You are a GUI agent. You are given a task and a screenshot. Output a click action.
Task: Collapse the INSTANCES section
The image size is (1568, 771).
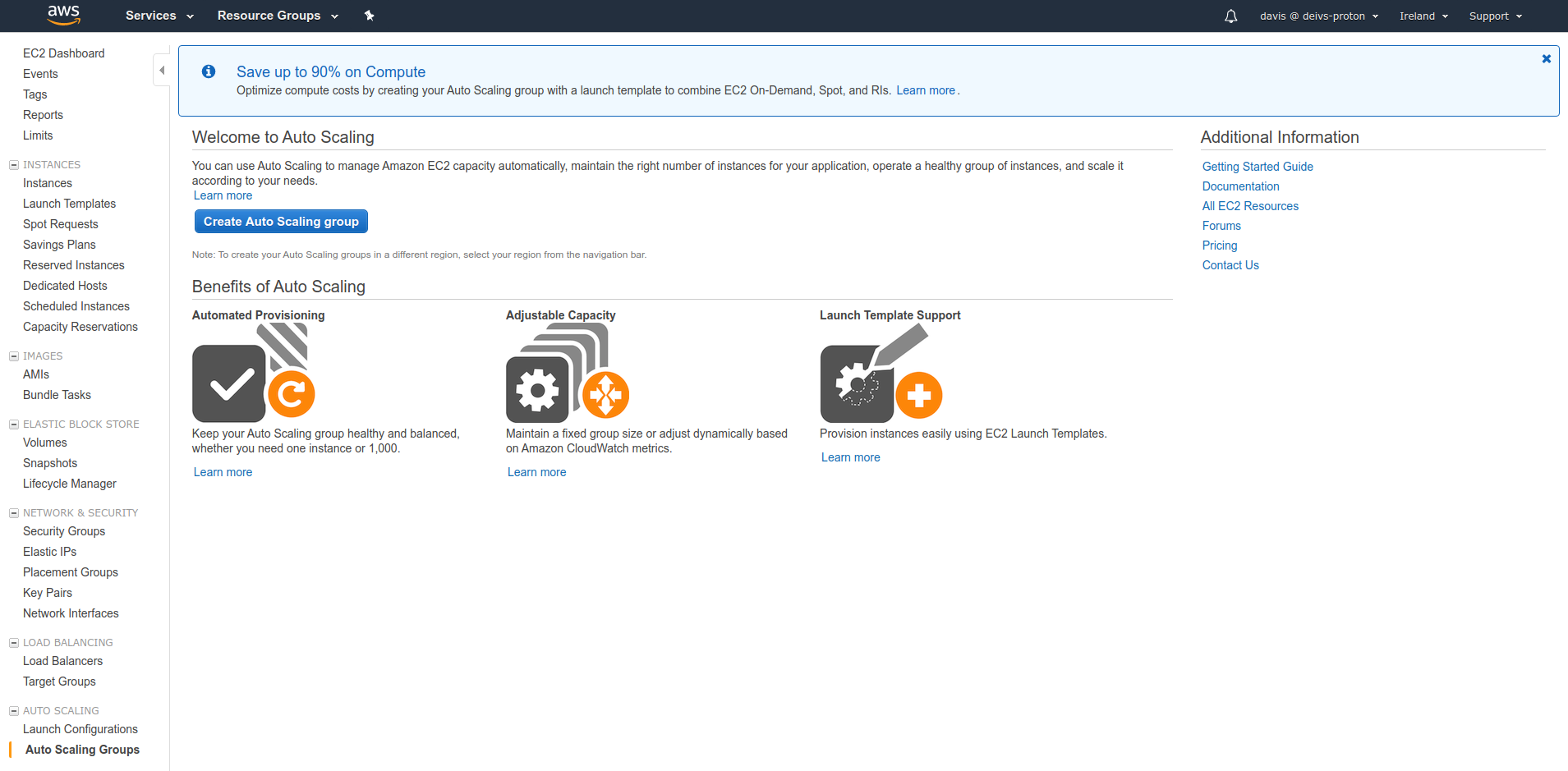pyautogui.click(x=14, y=165)
